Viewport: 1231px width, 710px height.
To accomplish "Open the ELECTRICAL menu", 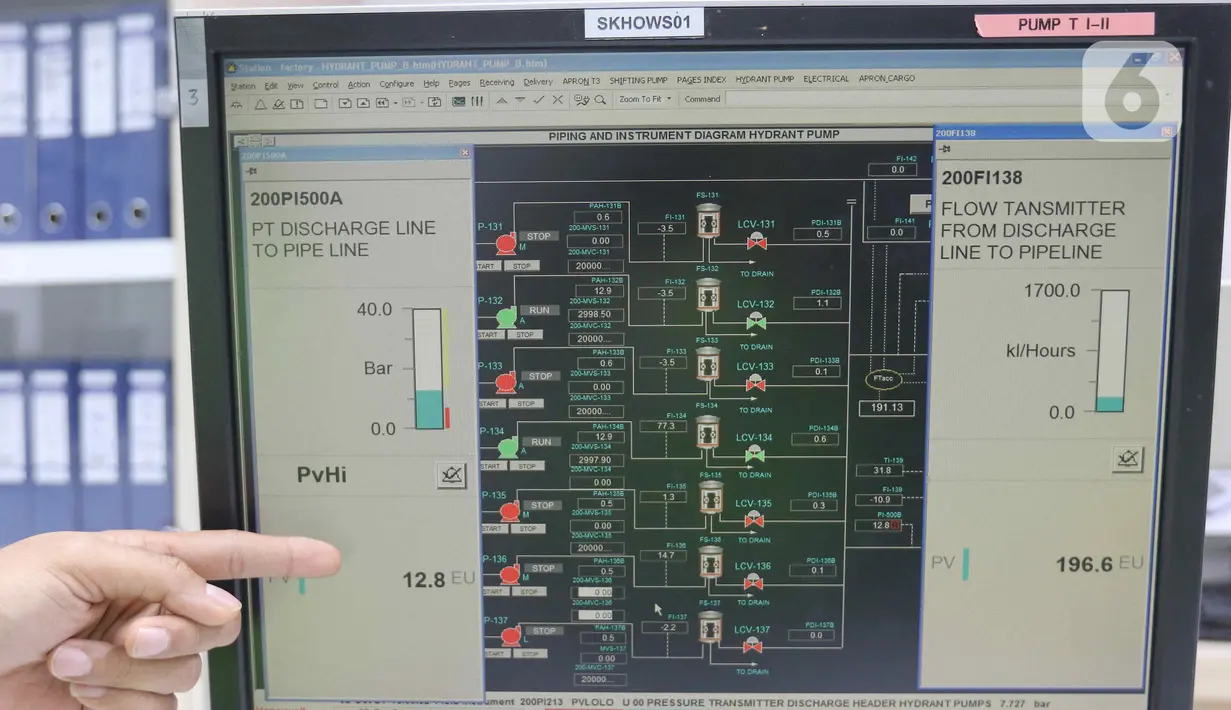I will click(826, 79).
